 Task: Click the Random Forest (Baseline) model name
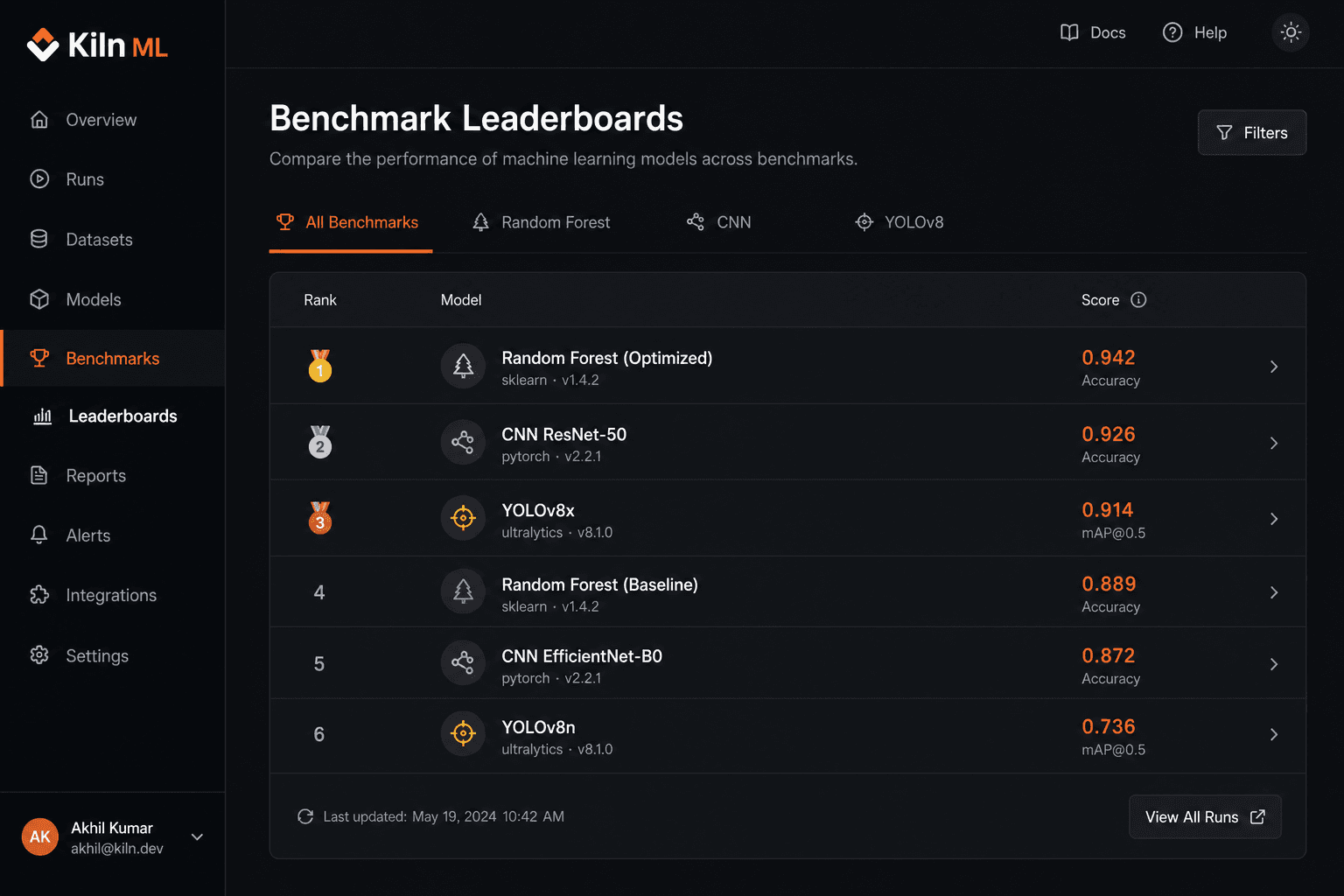(x=599, y=584)
